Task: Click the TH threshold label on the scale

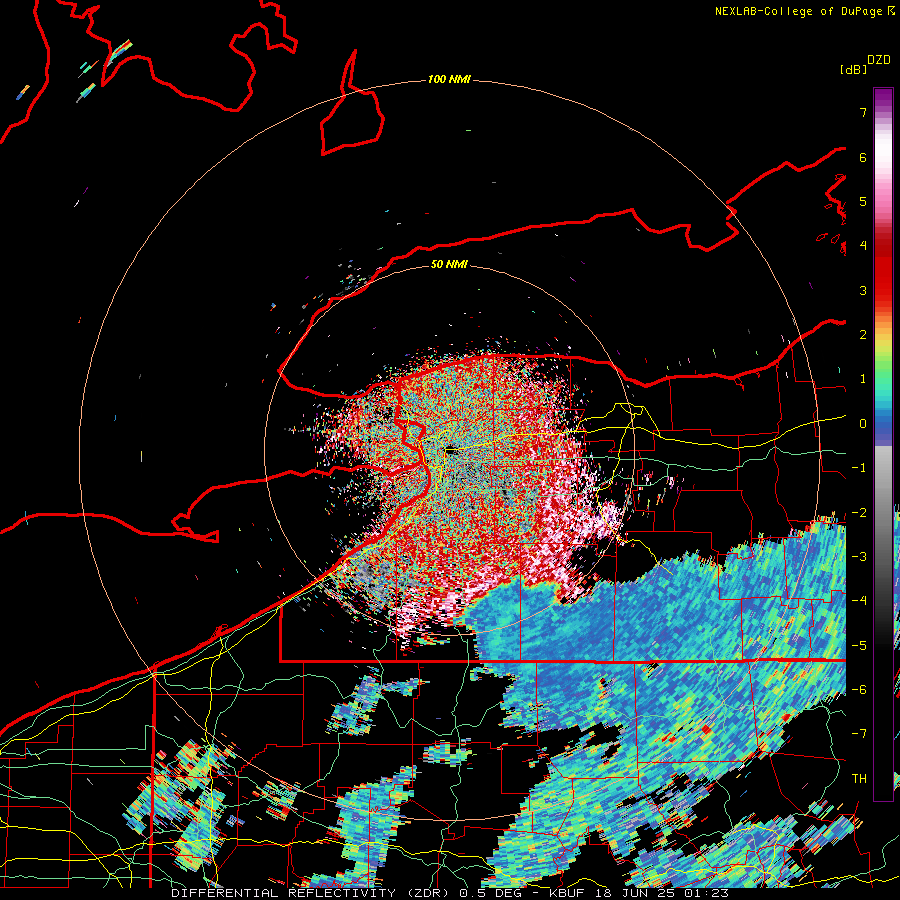Action: tap(859, 779)
